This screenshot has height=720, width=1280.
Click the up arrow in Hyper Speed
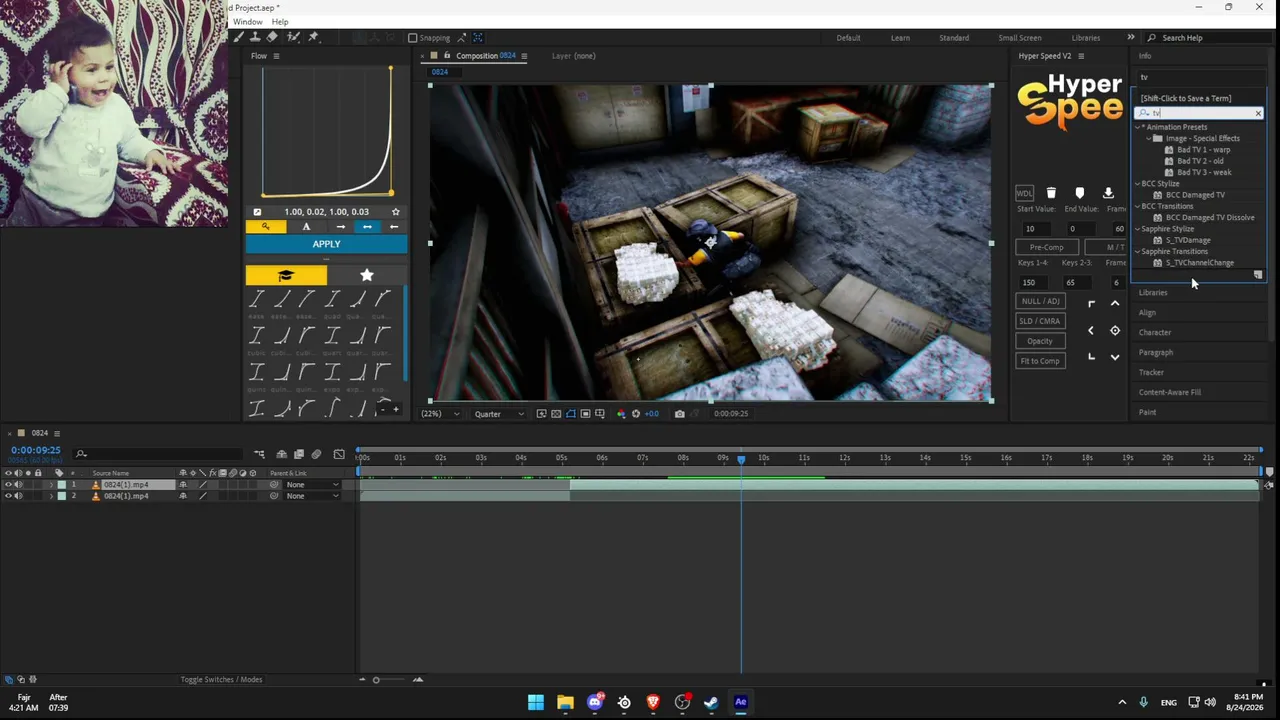(1115, 304)
